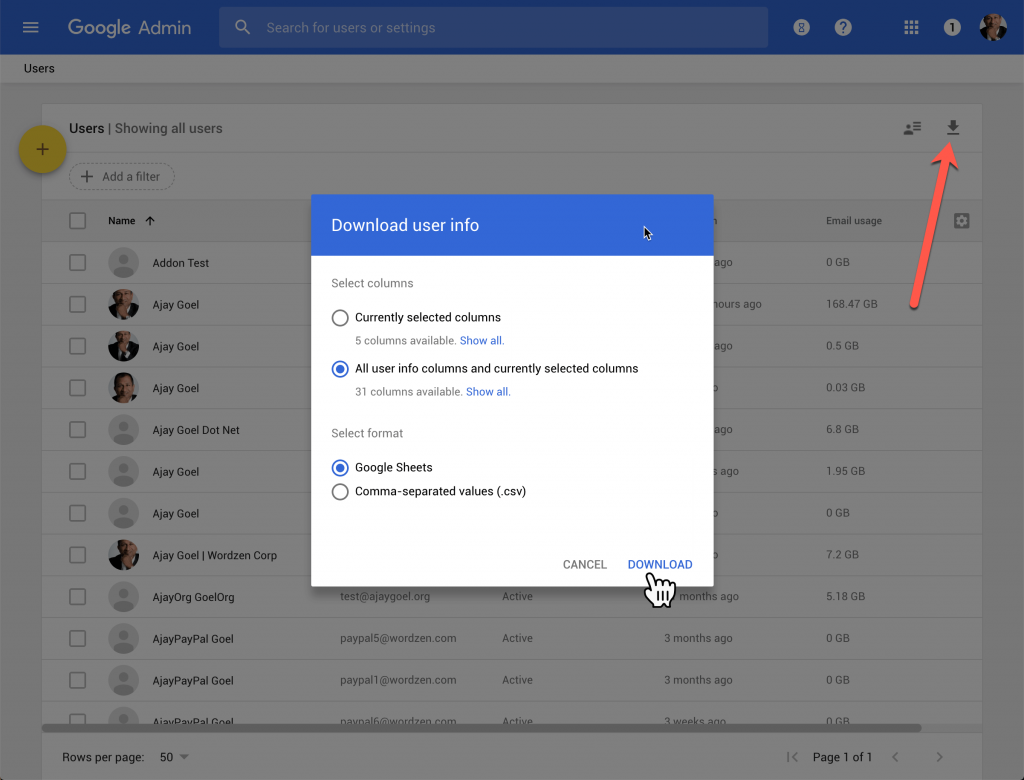Open the pending tasks hourglass icon
The image size is (1024, 780).
coord(801,27)
